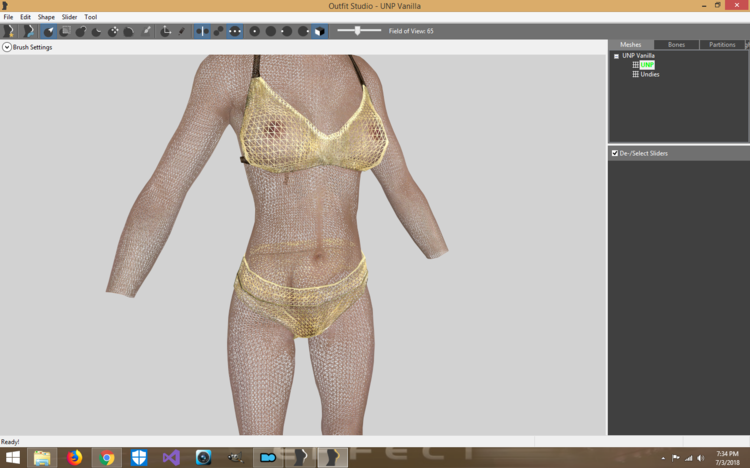The width and height of the screenshot is (750, 468).
Task: Open Visual Studio from taskbar
Action: 171,458
